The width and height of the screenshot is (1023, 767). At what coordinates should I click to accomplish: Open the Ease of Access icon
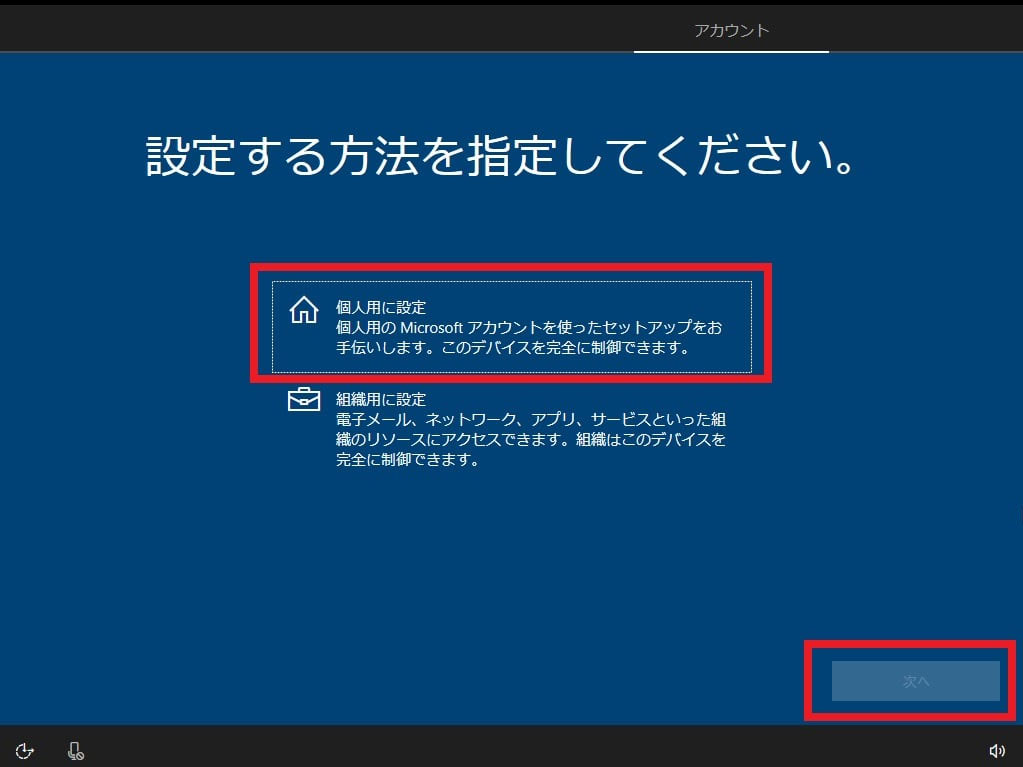24,751
